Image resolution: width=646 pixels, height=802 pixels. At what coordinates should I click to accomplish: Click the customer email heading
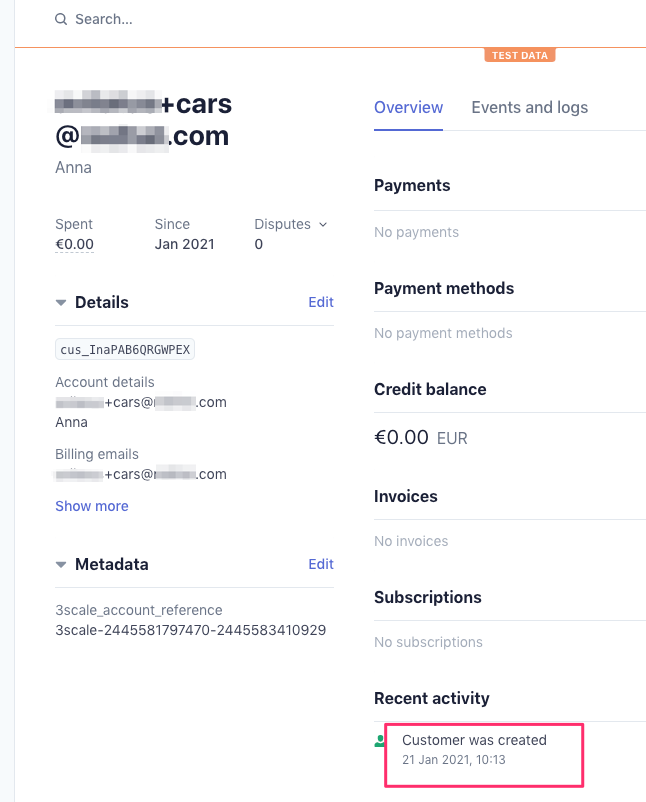[x=143, y=120]
